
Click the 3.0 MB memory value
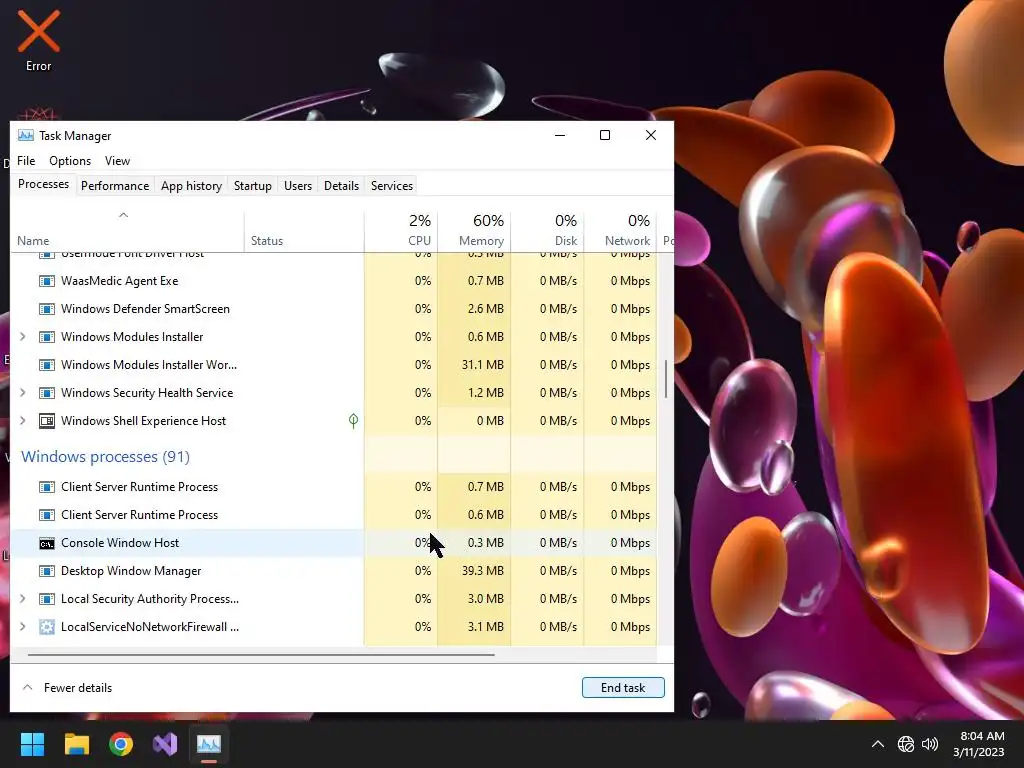point(485,599)
